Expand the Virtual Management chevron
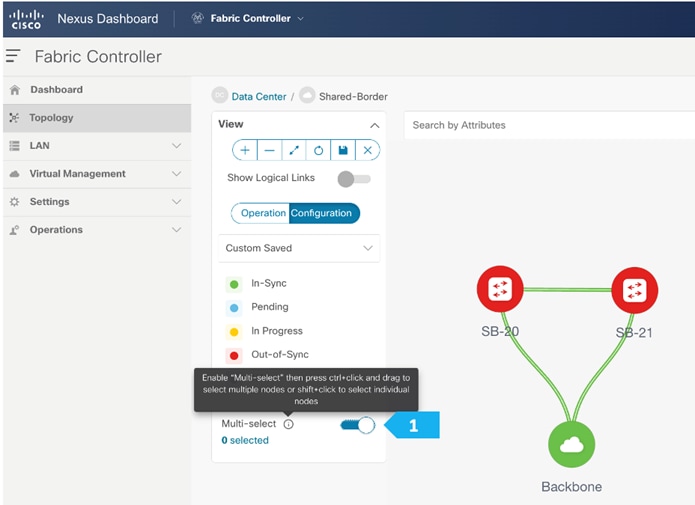Viewport: 695px width, 505px height. (176, 174)
